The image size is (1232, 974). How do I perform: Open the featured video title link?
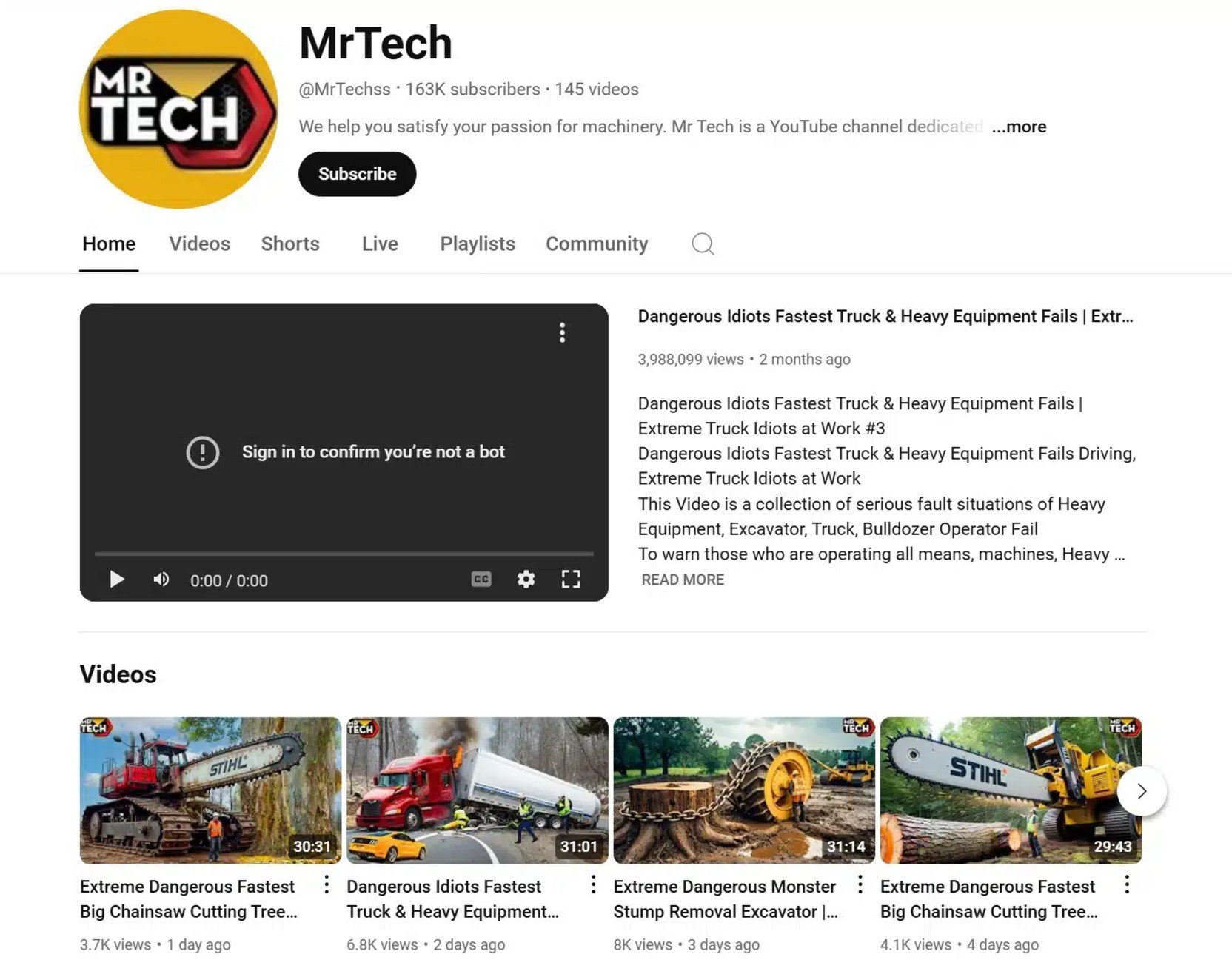(885, 317)
